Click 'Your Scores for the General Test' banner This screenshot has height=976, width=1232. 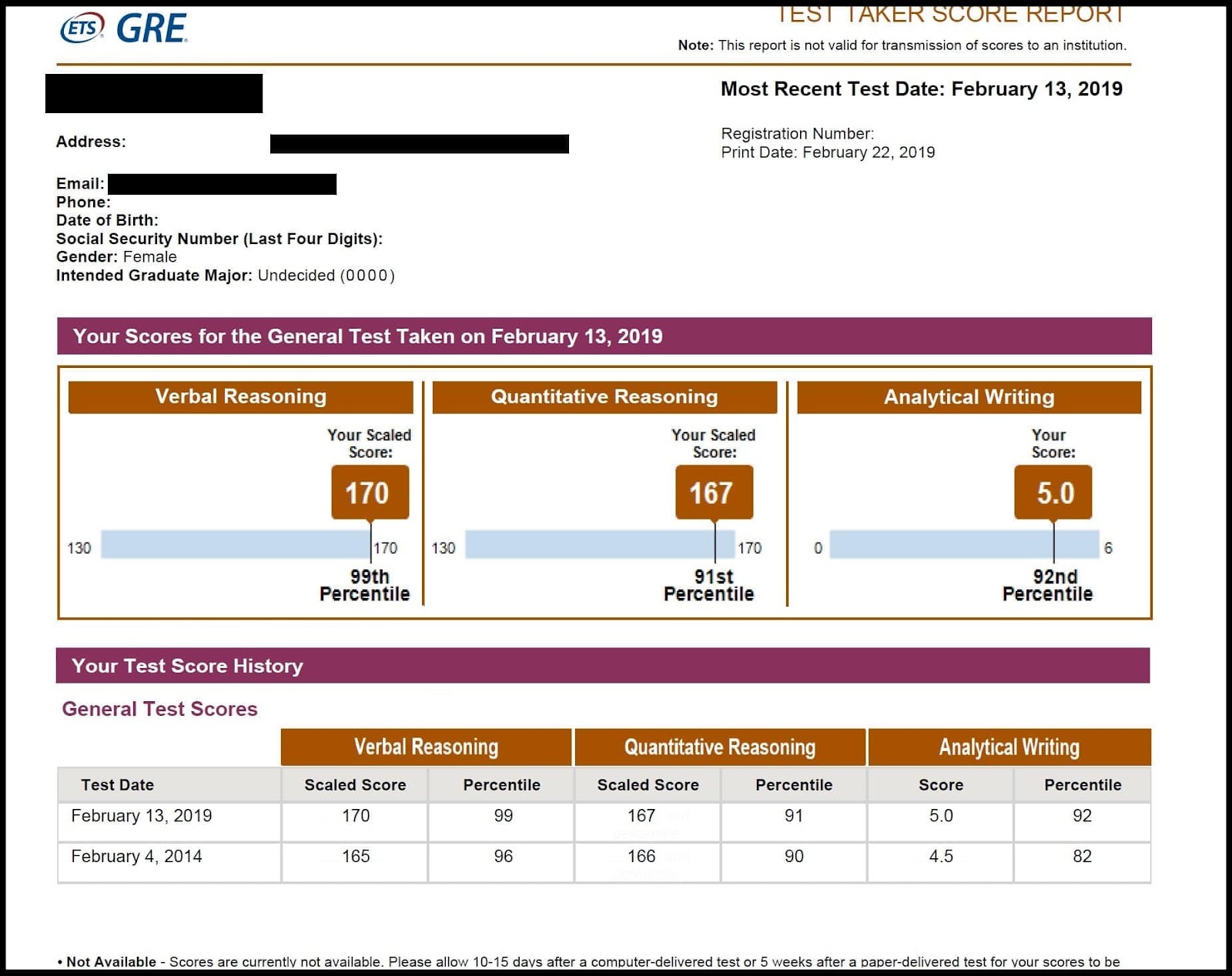(604, 336)
